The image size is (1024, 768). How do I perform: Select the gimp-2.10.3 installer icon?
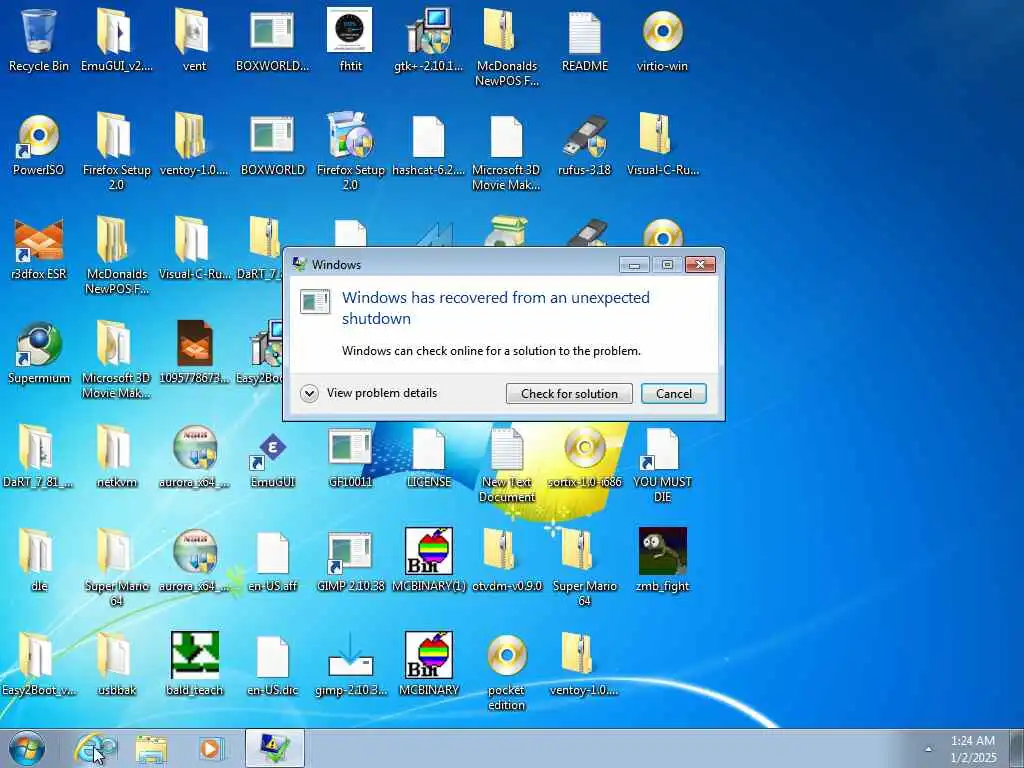tap(350, 656)
